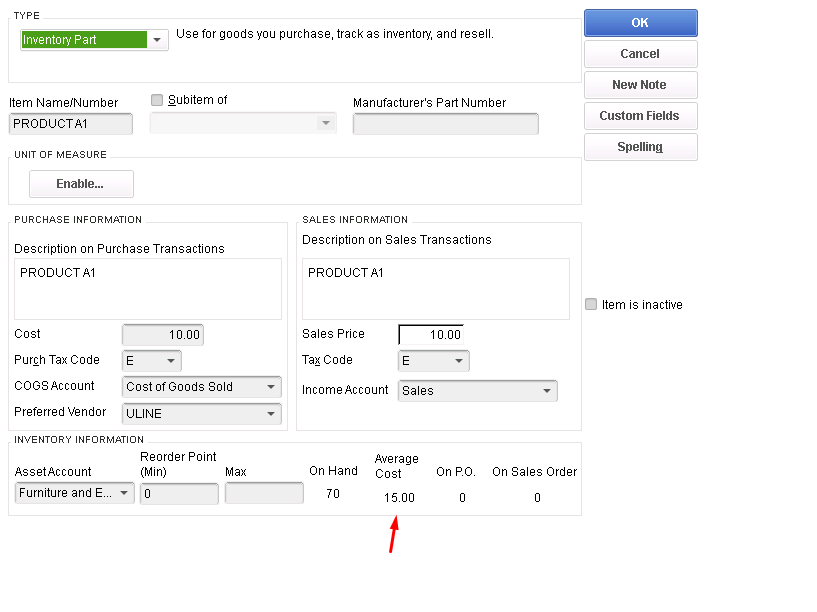
Task: Select the purchase Cost field
Action: pyautogui.click(x=162, y=335)
